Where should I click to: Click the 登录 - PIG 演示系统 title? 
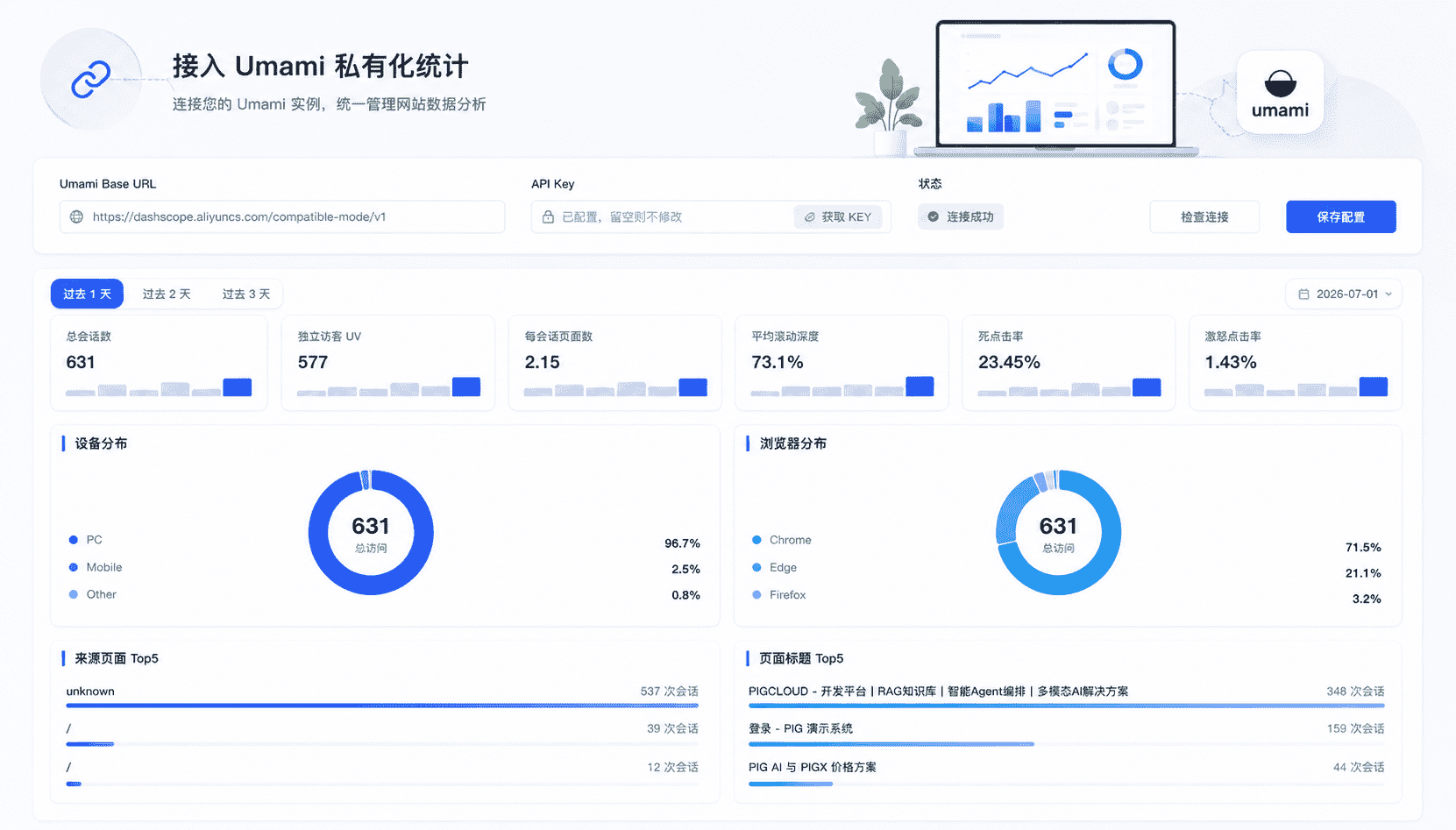pos(800,728)
